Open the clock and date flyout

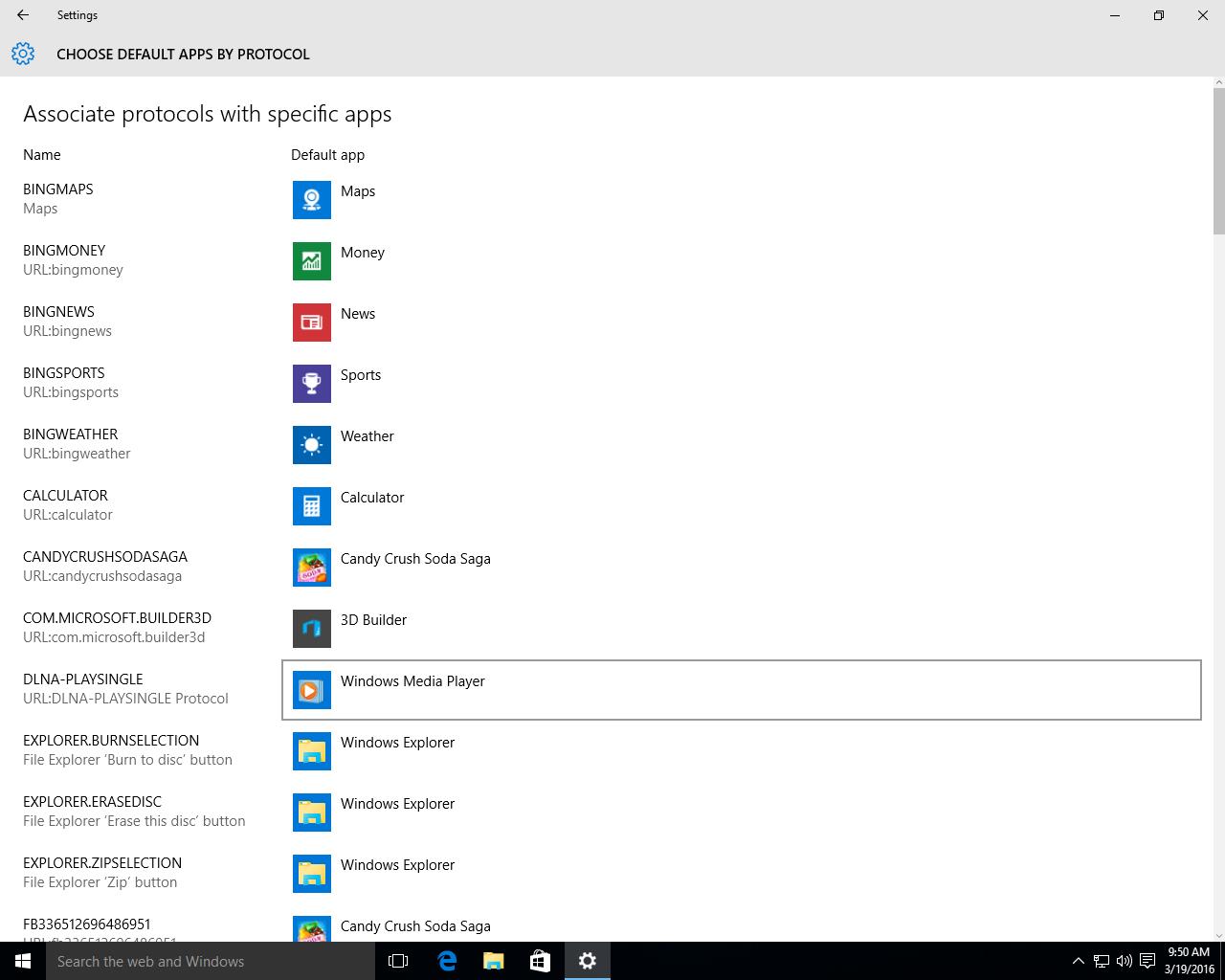(1190, 961)
